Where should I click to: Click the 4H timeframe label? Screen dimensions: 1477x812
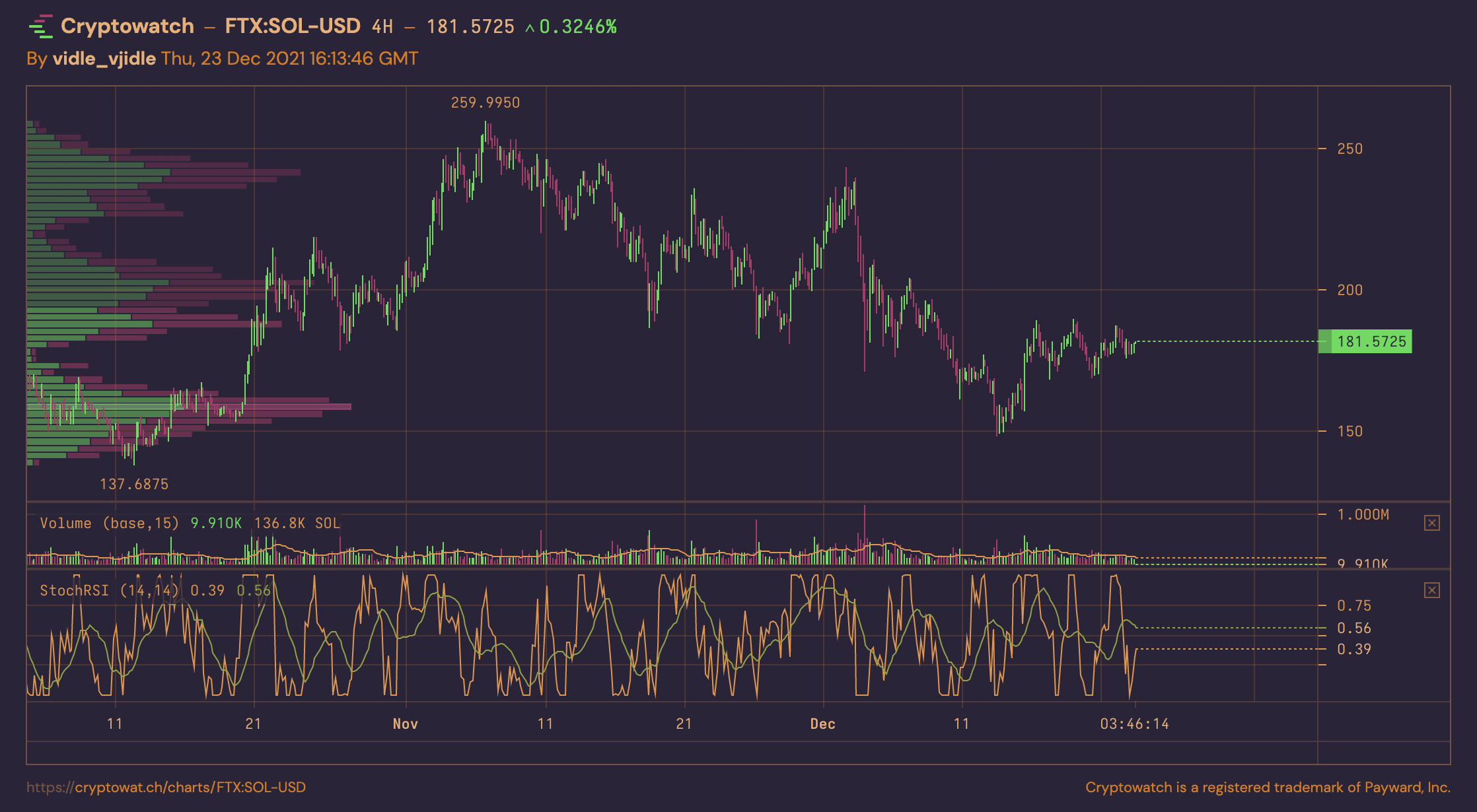point(382,26)
